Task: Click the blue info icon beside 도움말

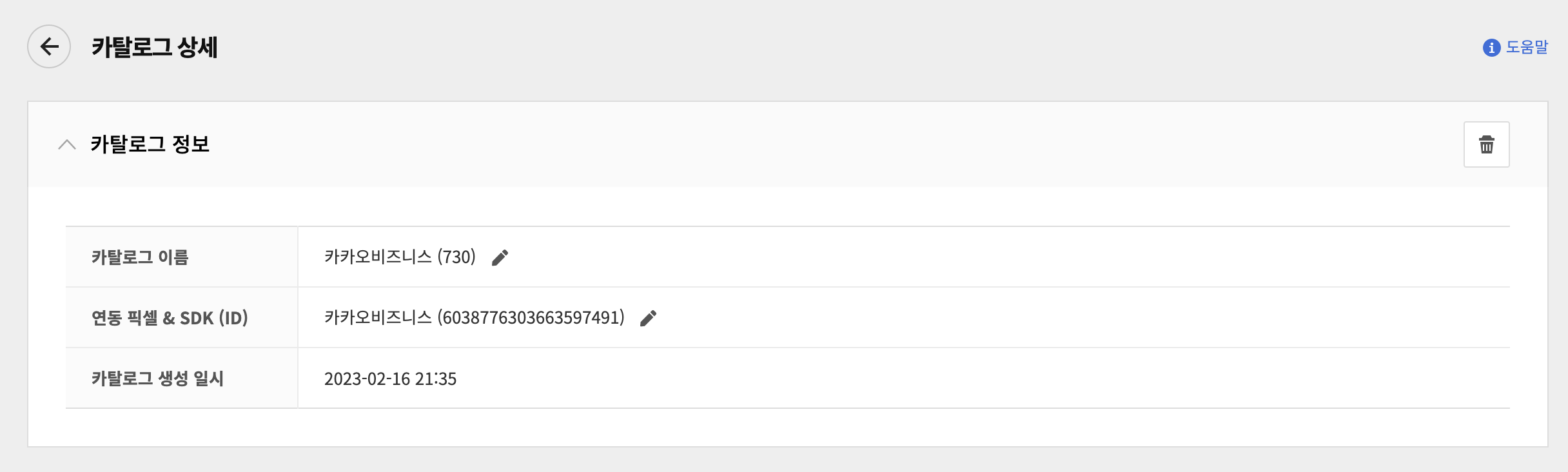Action: pyautogui.click(x=1491, y=48)
